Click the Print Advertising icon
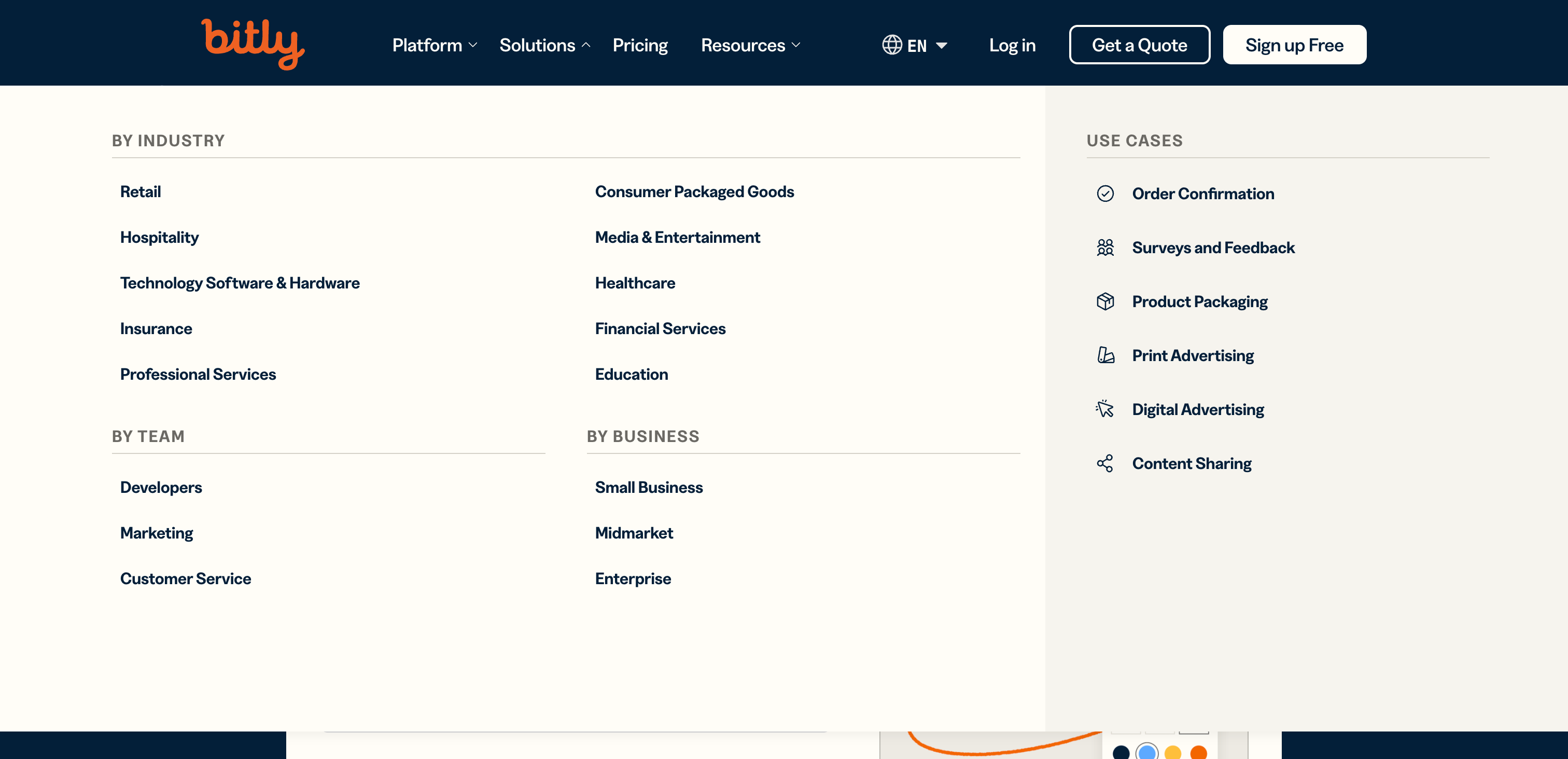1568x759 pixels. [1105, 355]
